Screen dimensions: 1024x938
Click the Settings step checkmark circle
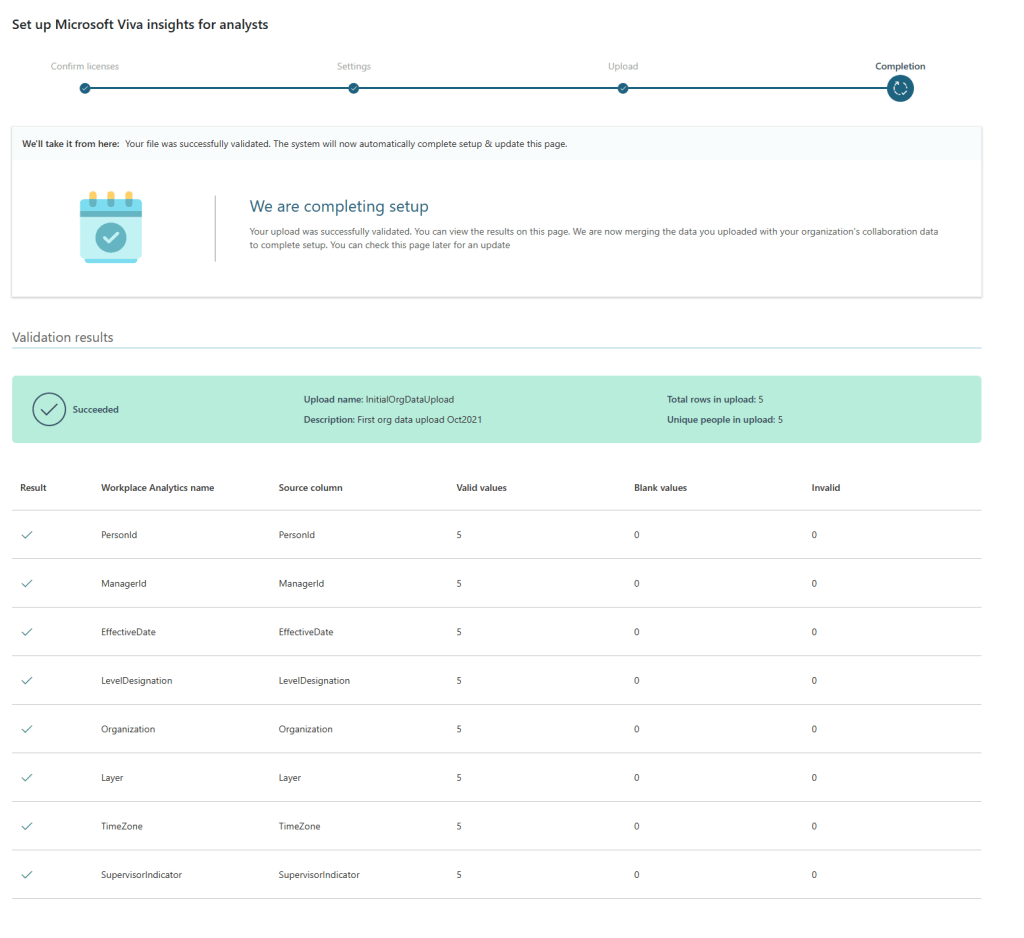coord(353,88)
